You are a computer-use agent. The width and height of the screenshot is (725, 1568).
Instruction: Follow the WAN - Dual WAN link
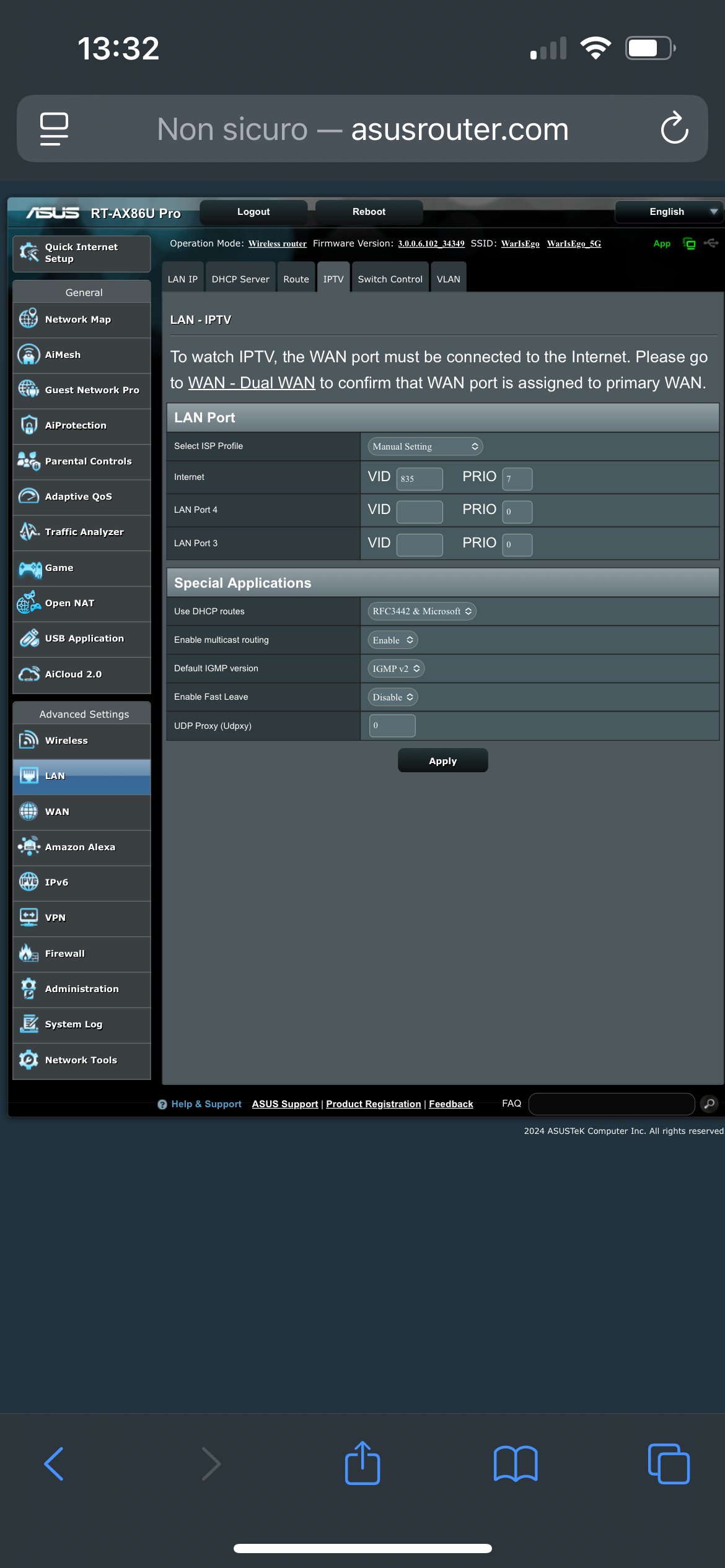coord(252,383)
